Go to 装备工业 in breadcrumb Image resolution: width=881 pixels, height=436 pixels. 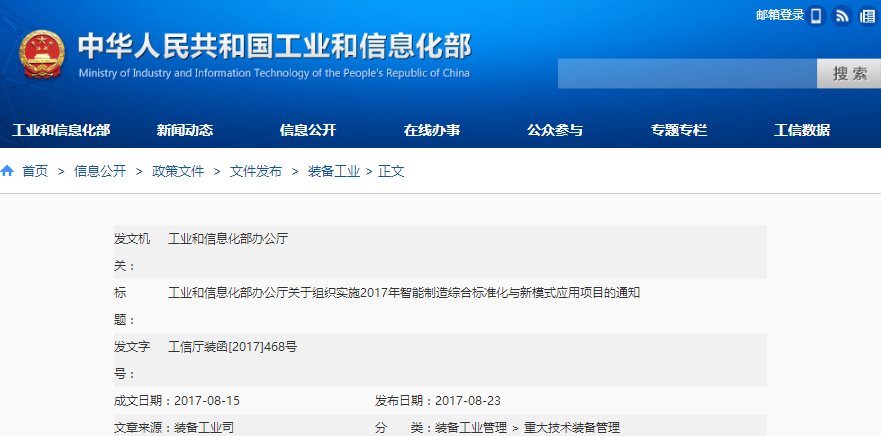tap(334, 171)
